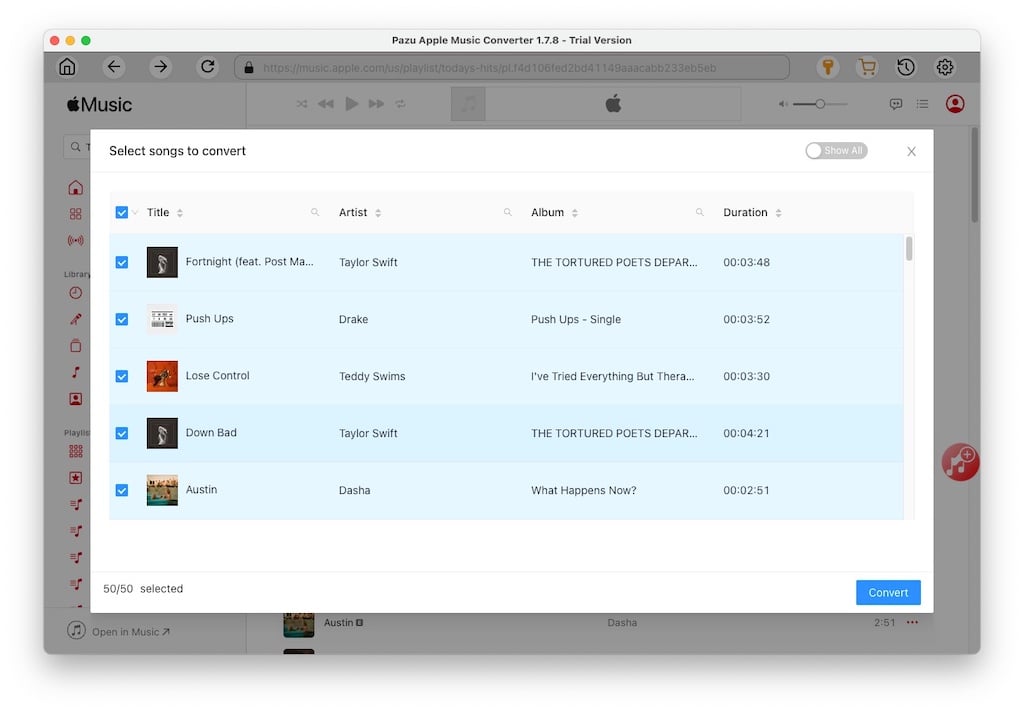
Task: Click the next track button
Action: click(x=376, y=104)
